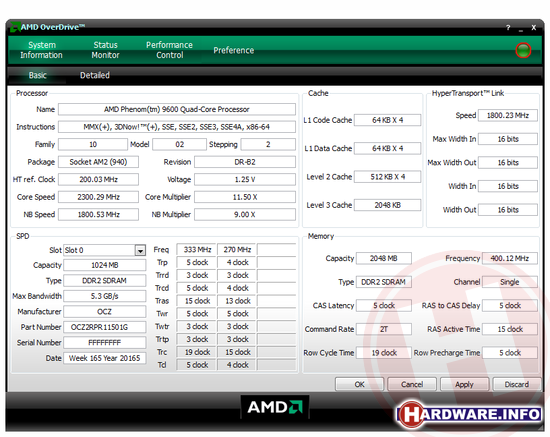
Task: Click the Discard button
Action: [x=517, y=384]
